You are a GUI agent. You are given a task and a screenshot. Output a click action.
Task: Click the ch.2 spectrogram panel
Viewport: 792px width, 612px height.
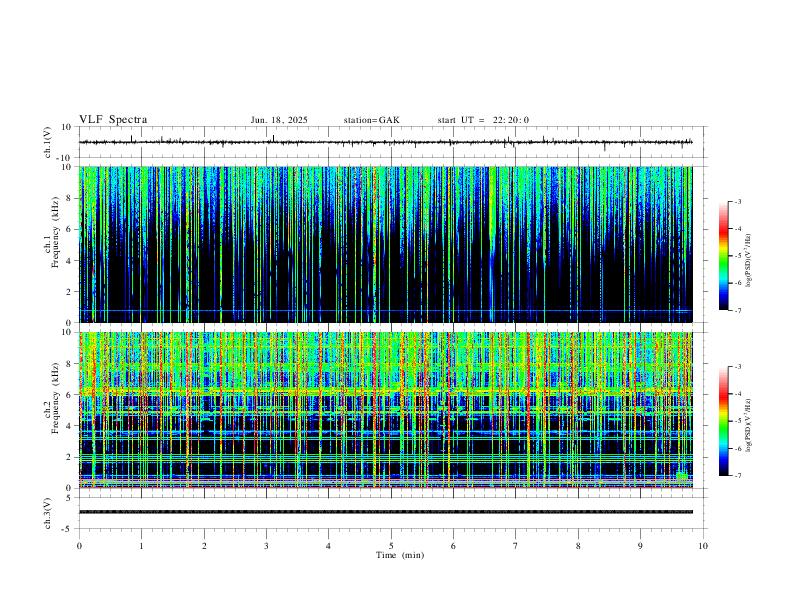(386, 410)
